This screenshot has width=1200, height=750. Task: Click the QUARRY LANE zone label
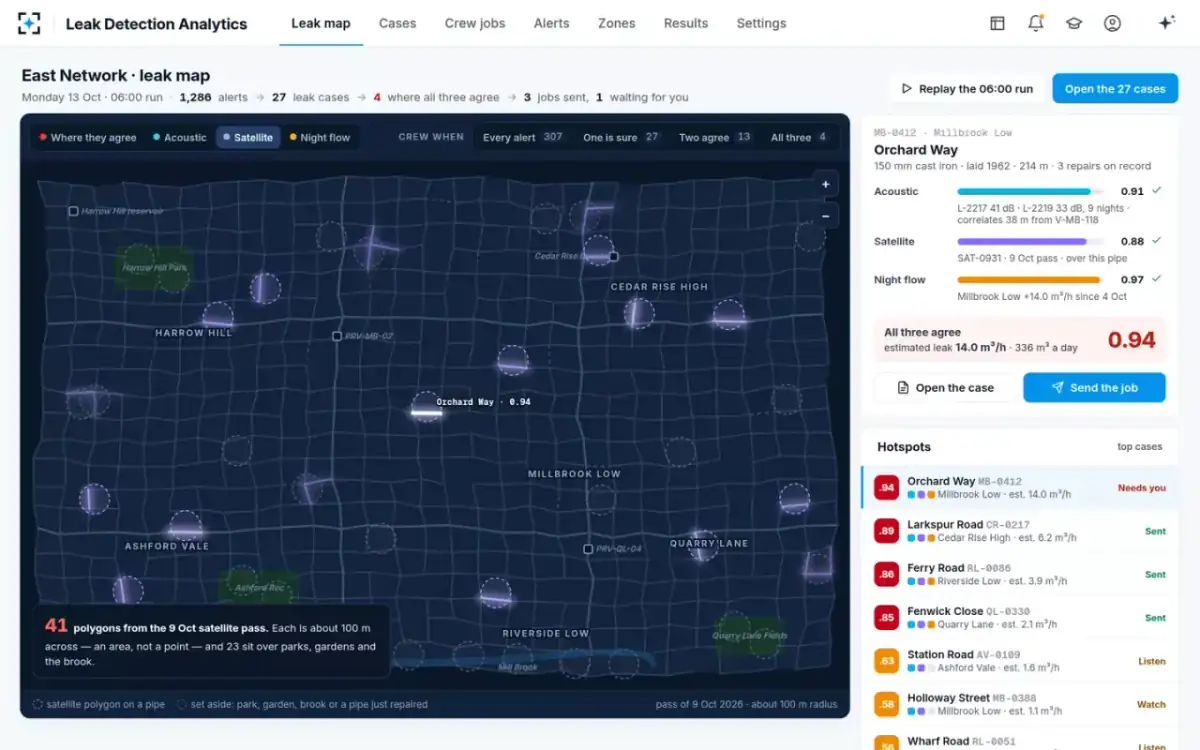[x=709, y=544]
